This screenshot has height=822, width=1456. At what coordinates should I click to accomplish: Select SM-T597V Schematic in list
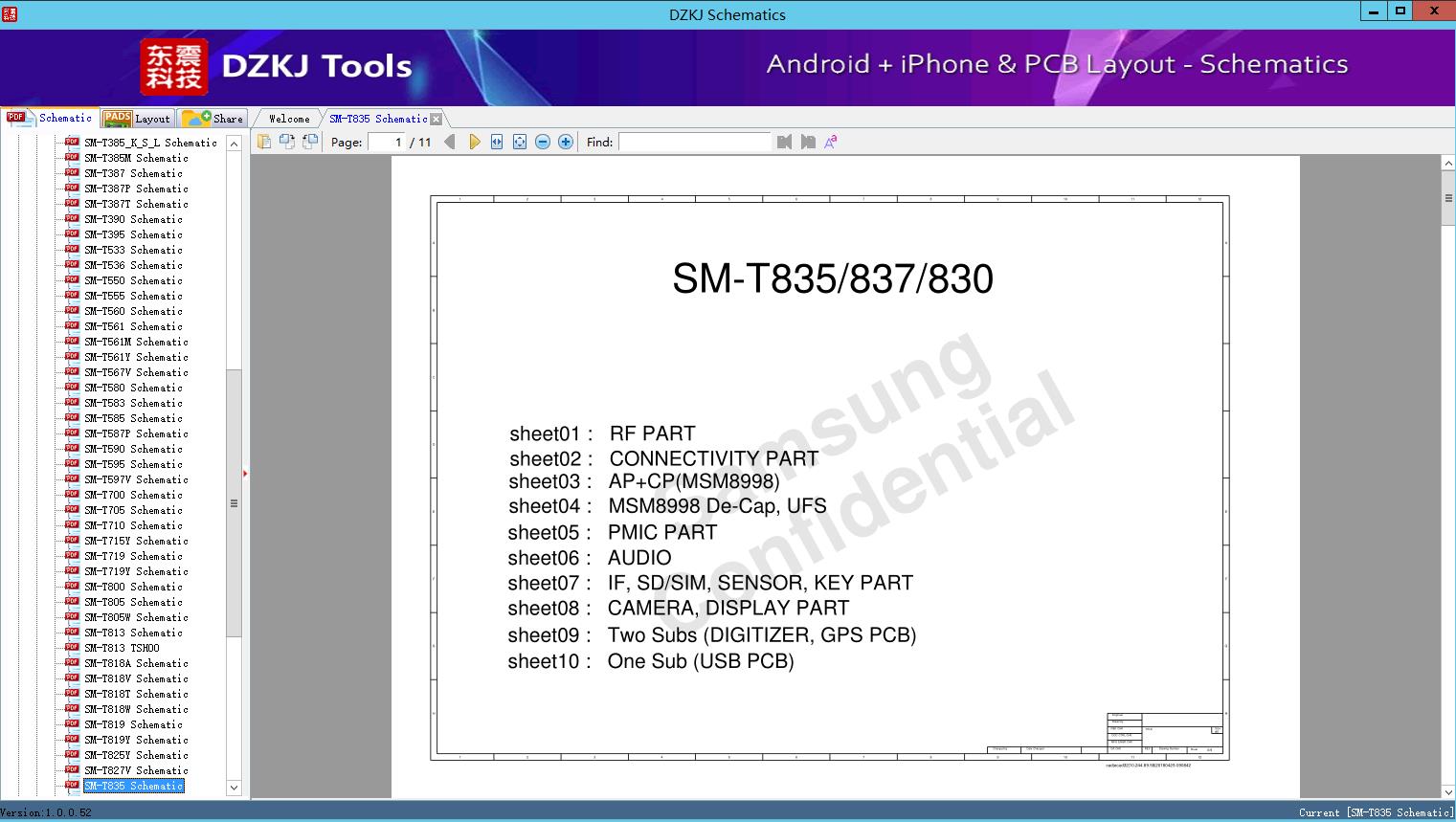coord(136,479)
